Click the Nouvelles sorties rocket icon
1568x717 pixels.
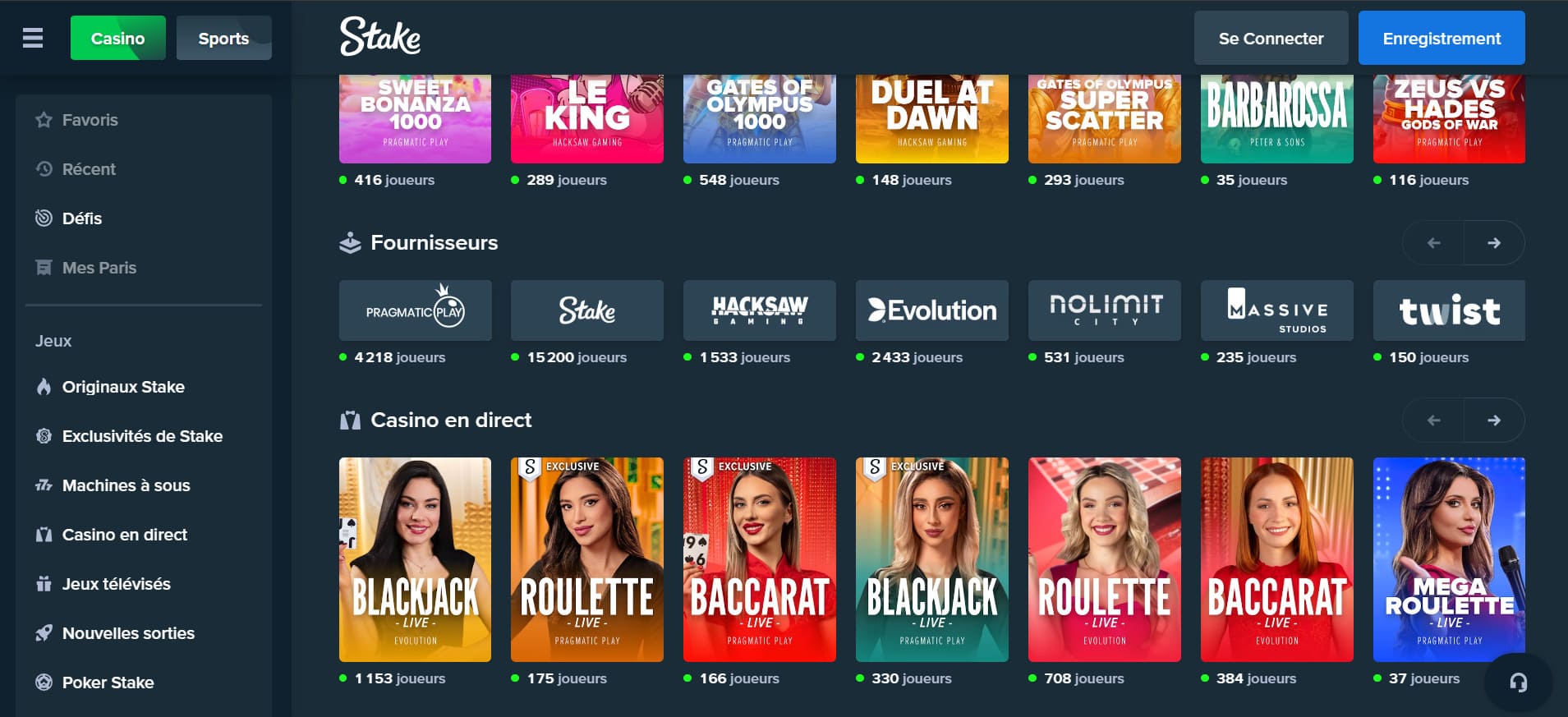pos(44,633)
